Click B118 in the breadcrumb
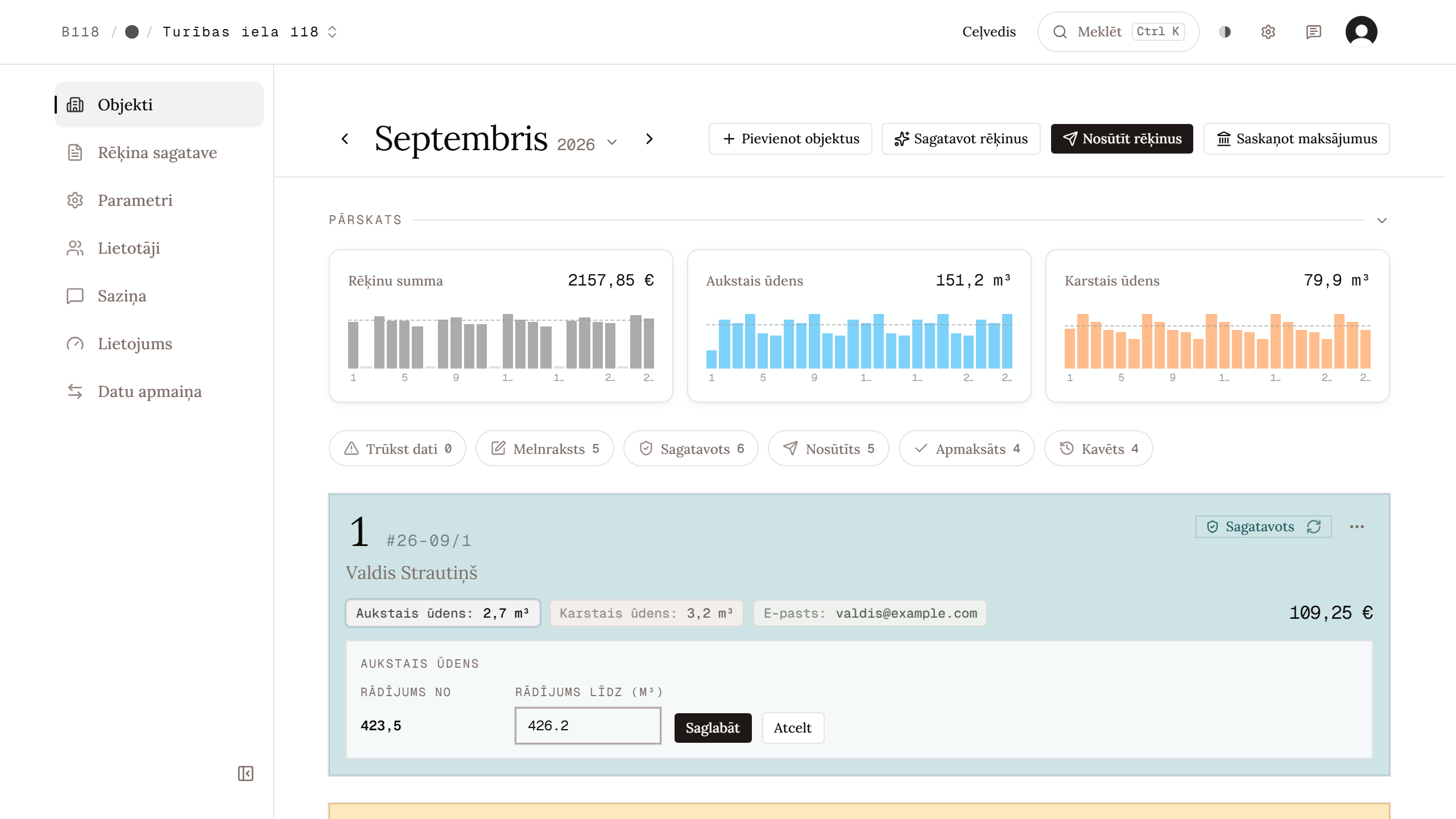 pyautogui.click(x=80, y=32)
